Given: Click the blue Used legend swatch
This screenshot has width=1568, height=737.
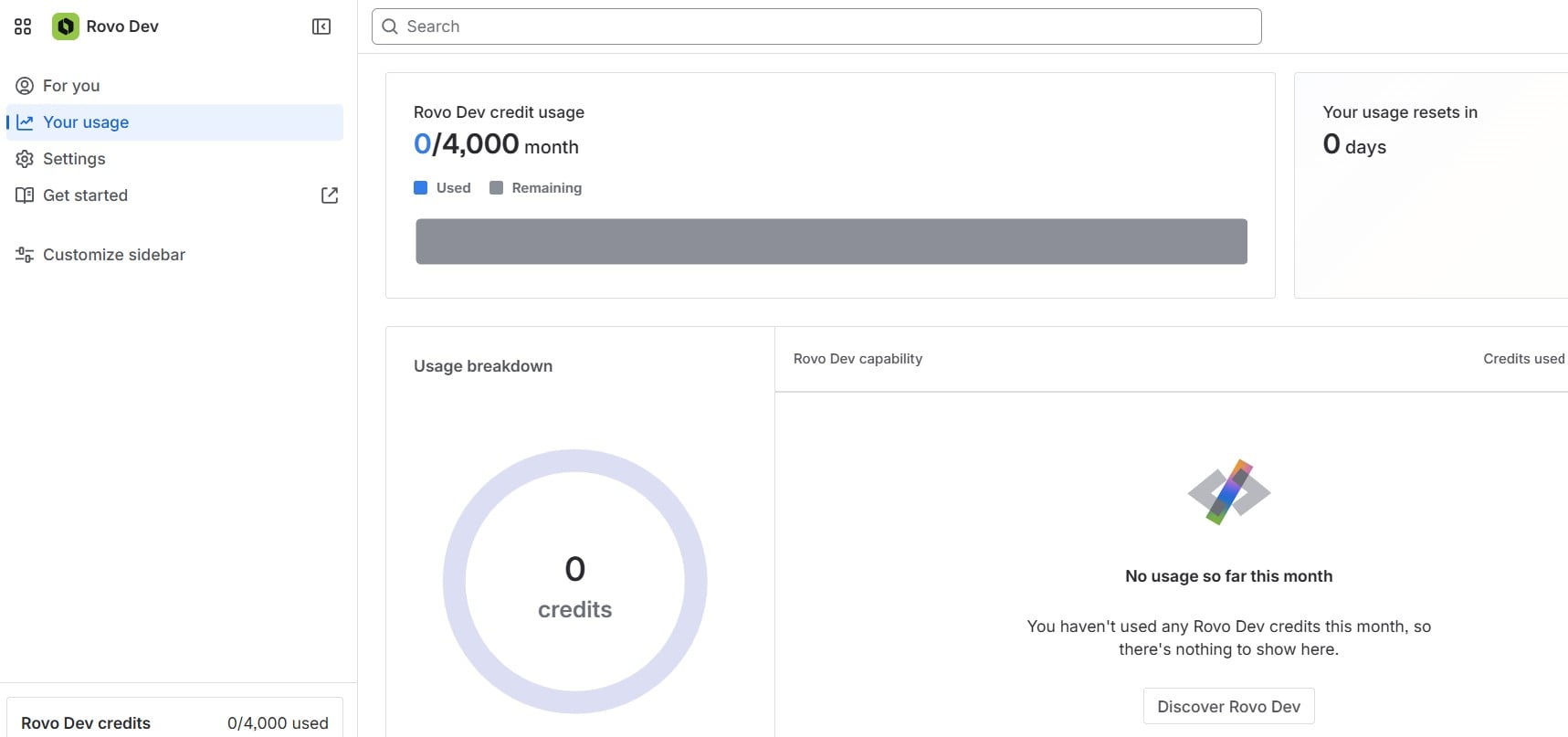Looking at the screenshot, I should [420, 188].
